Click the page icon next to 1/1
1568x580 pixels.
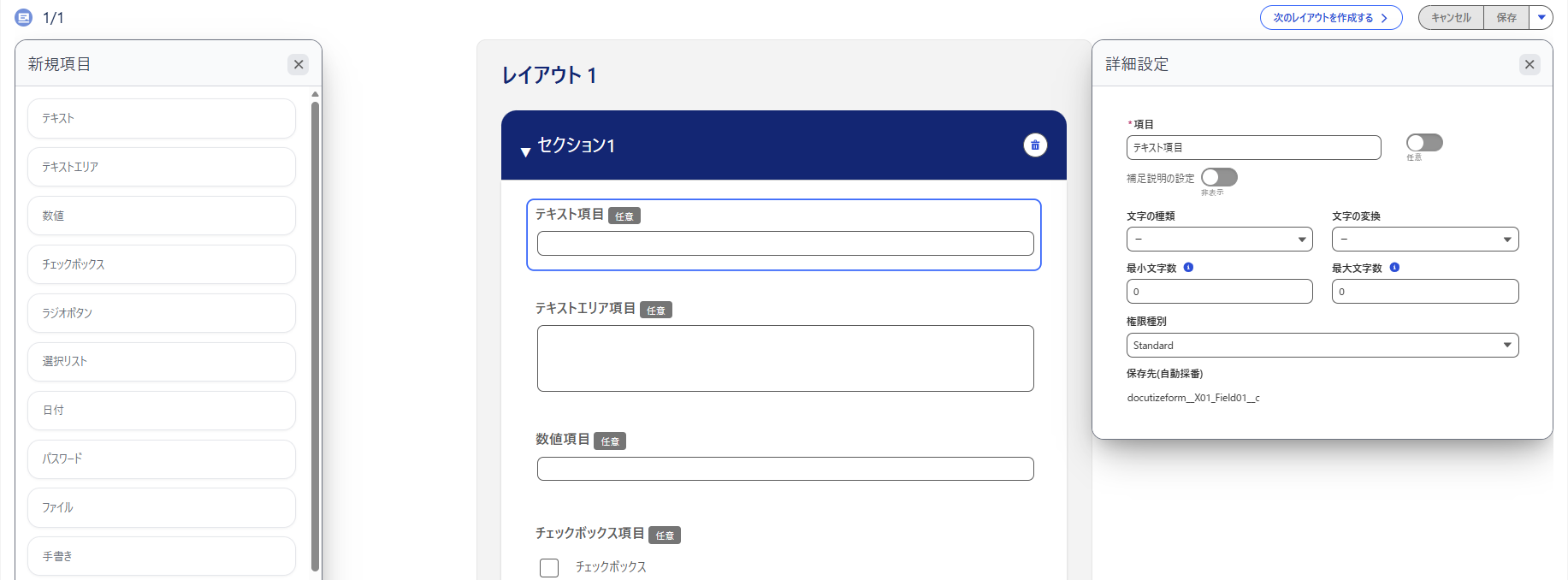pyautogui.click(x=24, y=17)
